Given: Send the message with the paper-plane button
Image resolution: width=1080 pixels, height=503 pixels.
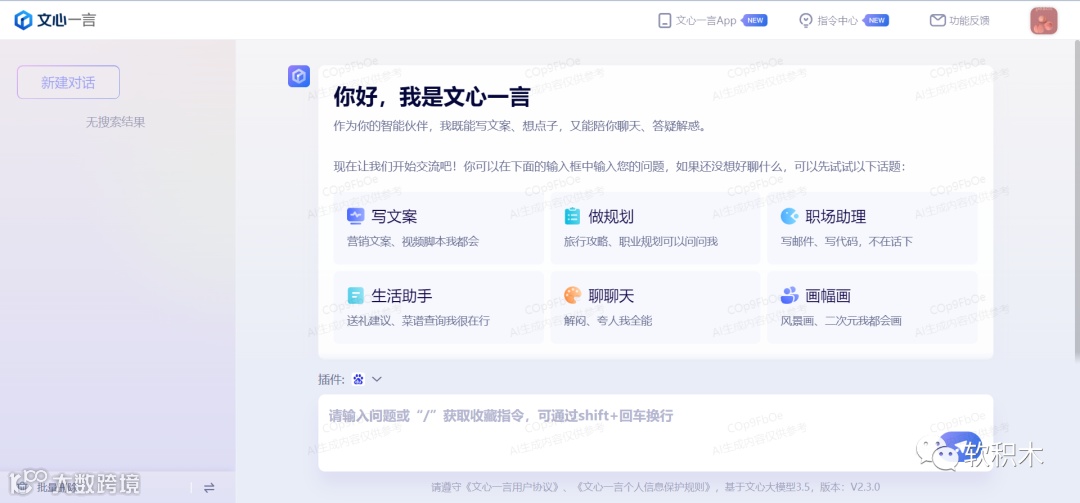Looking at the screenshot, I should coord(961,446).
